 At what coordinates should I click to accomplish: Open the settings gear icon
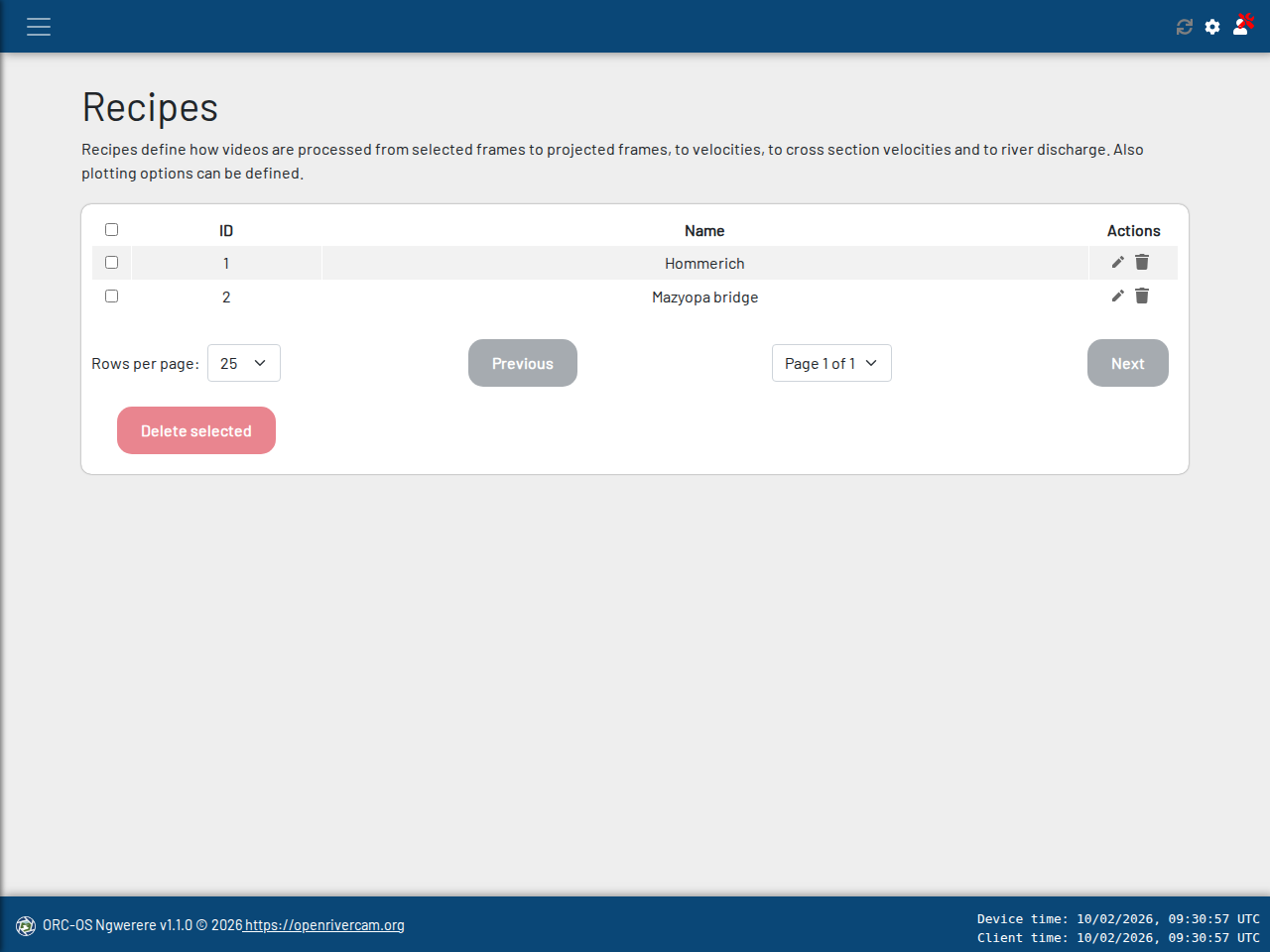tap(1212, 27)
